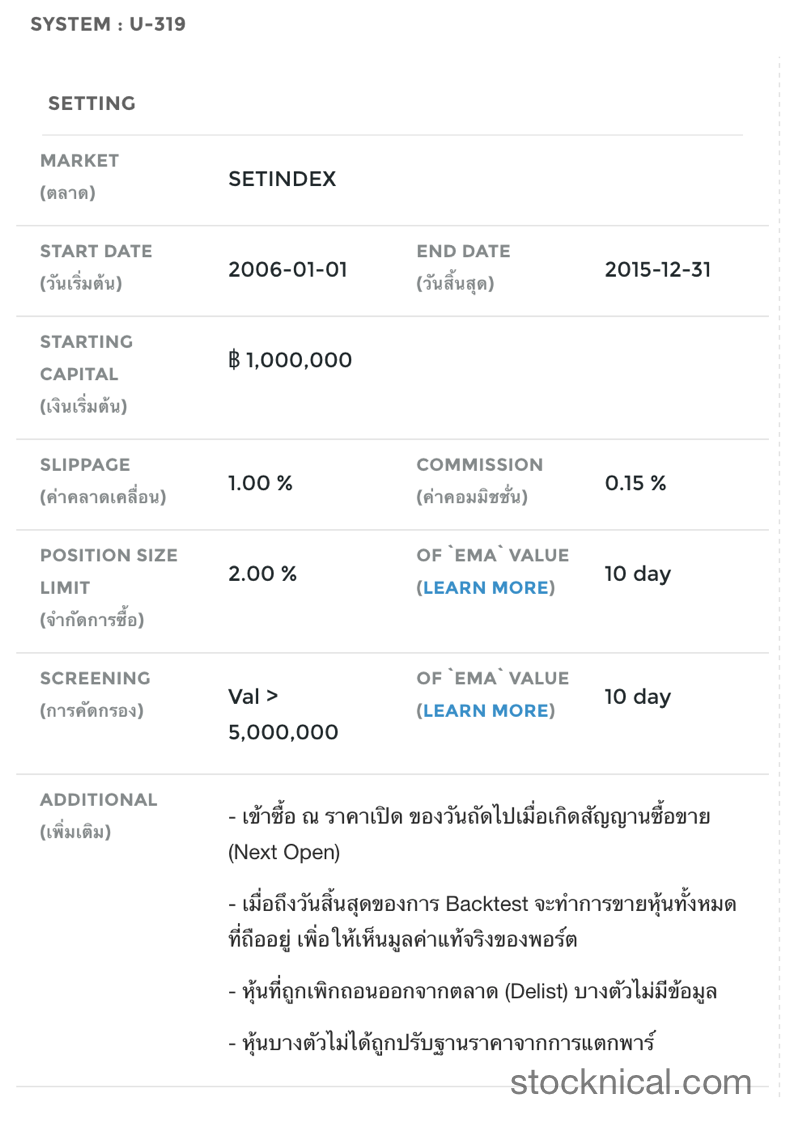Select the Delist note line

473,991
